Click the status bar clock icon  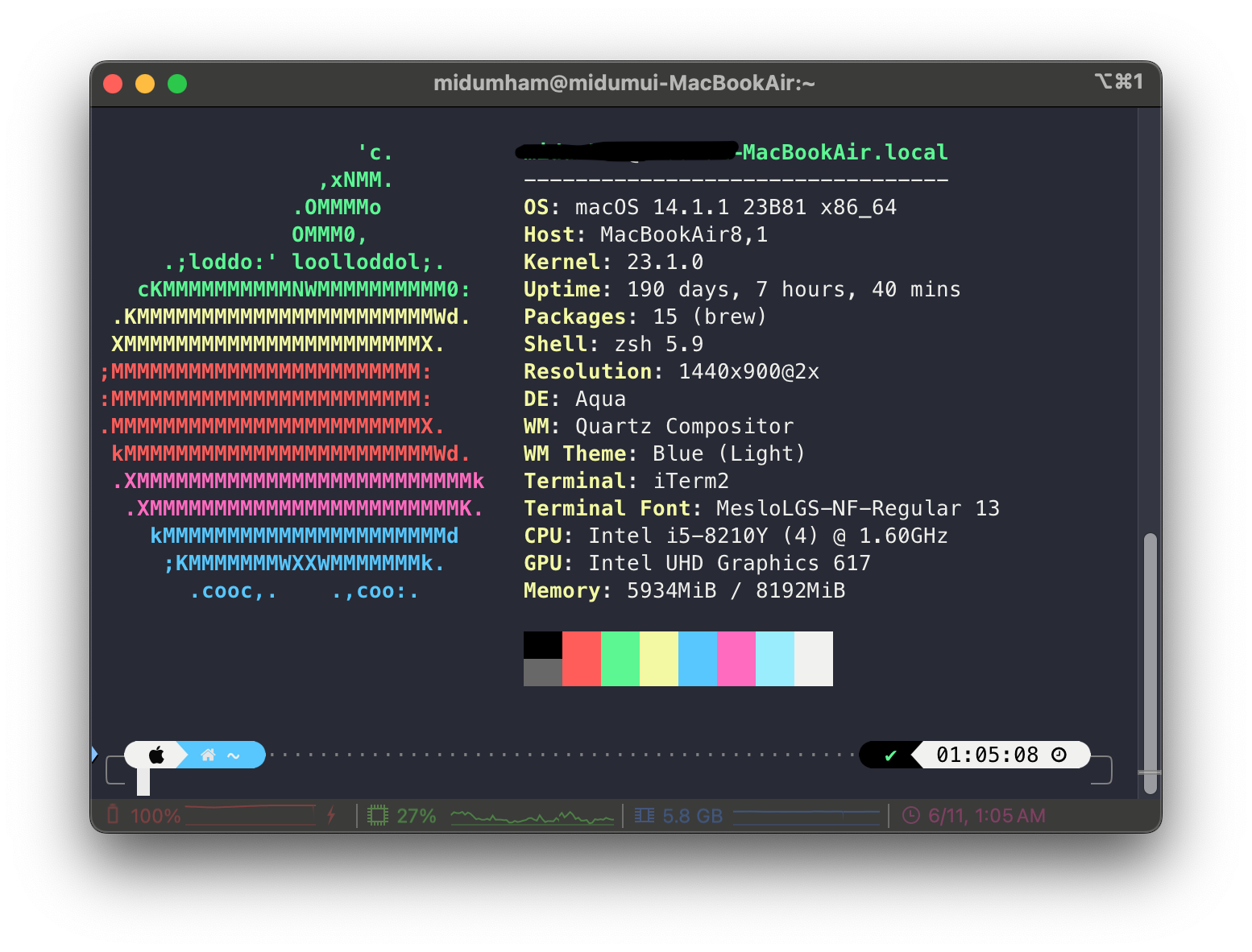pyautogui.click(x=910, y=815)
